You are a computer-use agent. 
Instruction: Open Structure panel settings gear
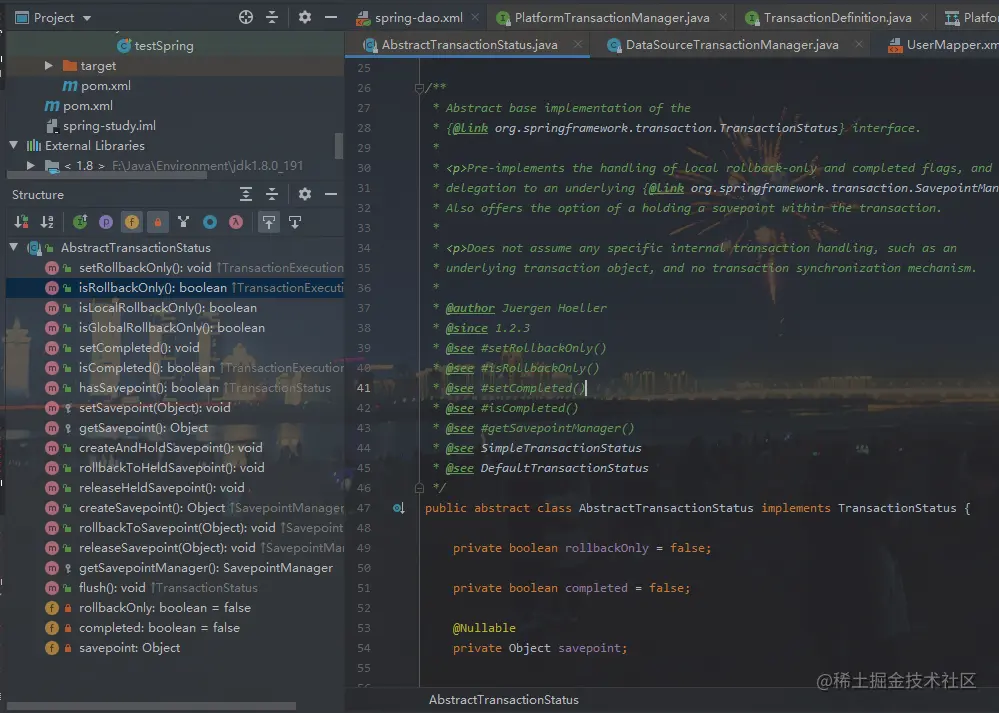coord(305,194)
